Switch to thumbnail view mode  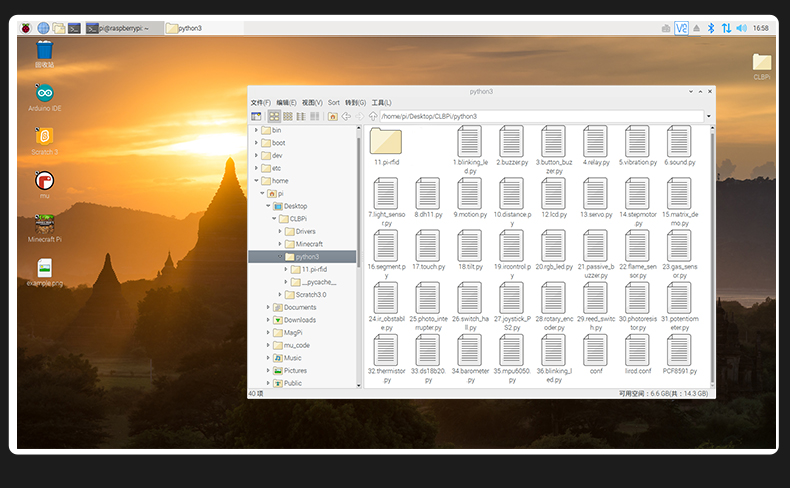pyautogui.click(x=287, y=116)
